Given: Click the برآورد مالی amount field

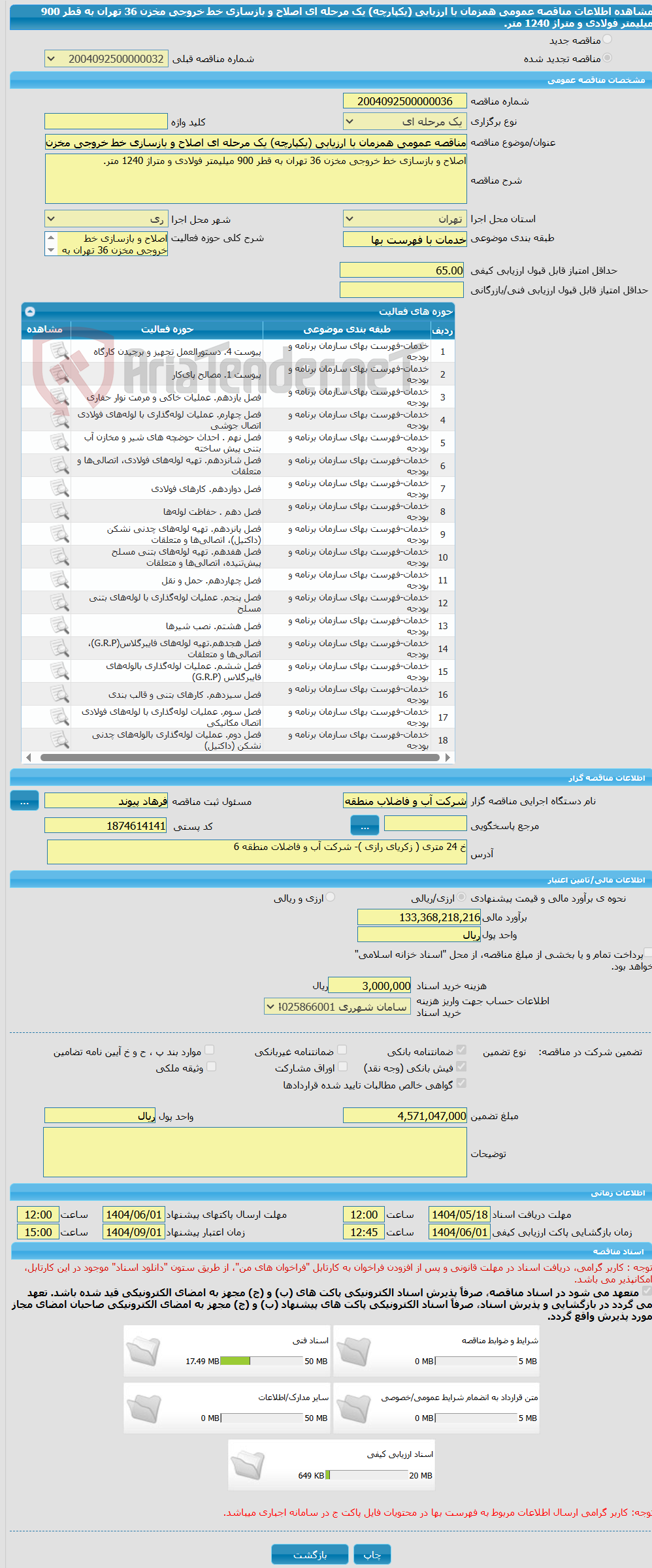Looking at the screenshot, I should click(419, 917).
